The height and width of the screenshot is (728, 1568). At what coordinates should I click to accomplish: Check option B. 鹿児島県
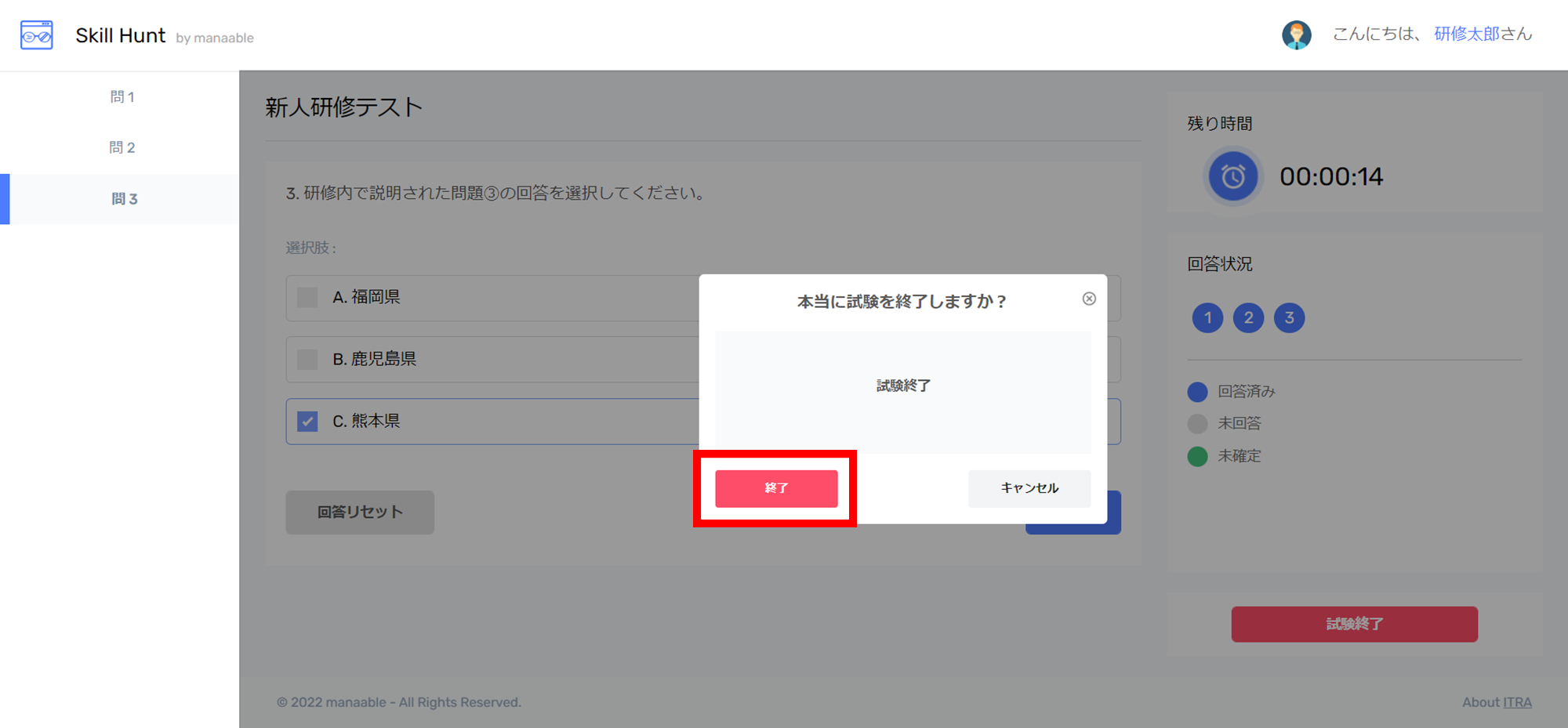307,359
